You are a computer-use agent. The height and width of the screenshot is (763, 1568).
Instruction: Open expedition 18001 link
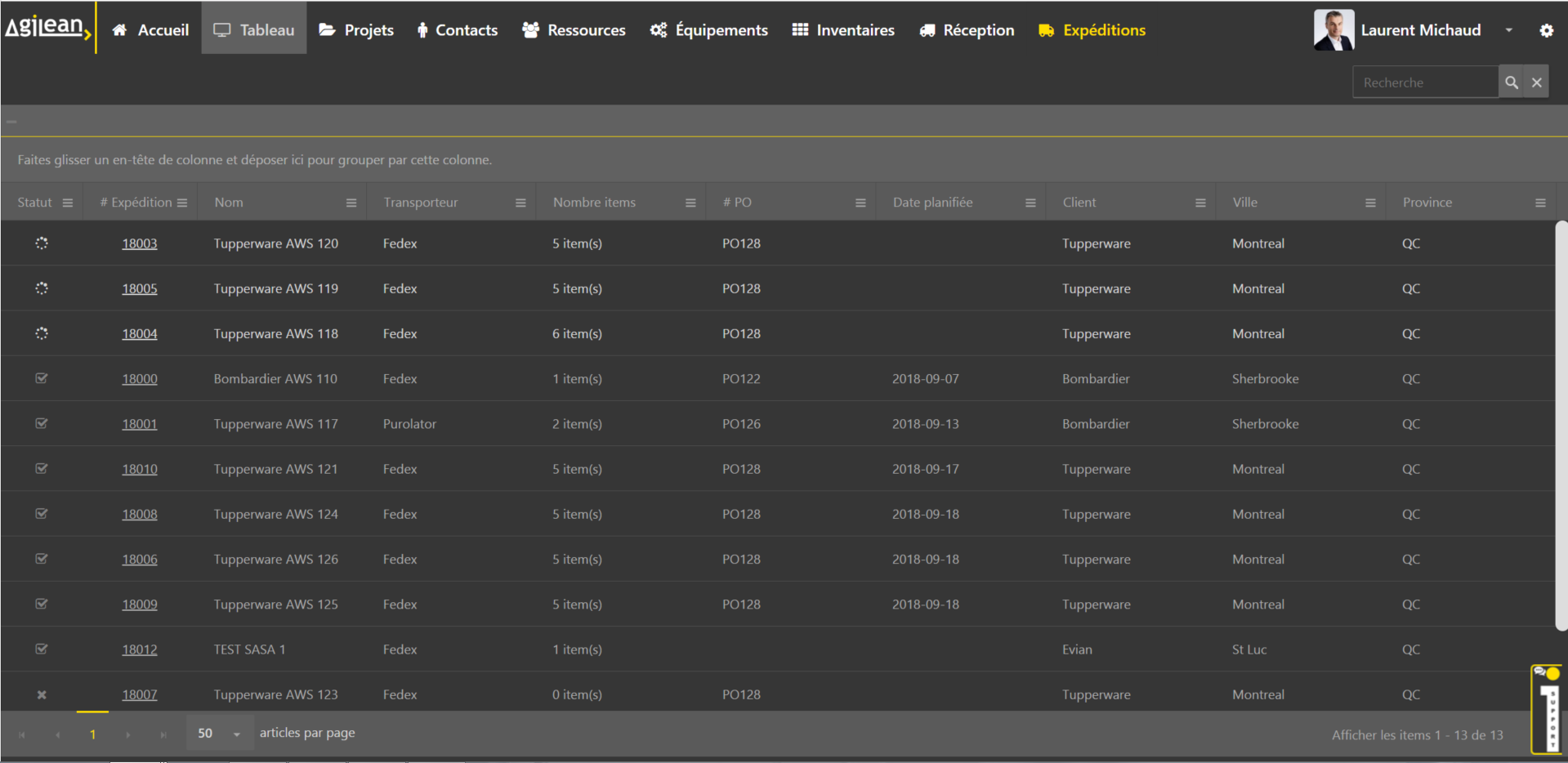point(140,424)
